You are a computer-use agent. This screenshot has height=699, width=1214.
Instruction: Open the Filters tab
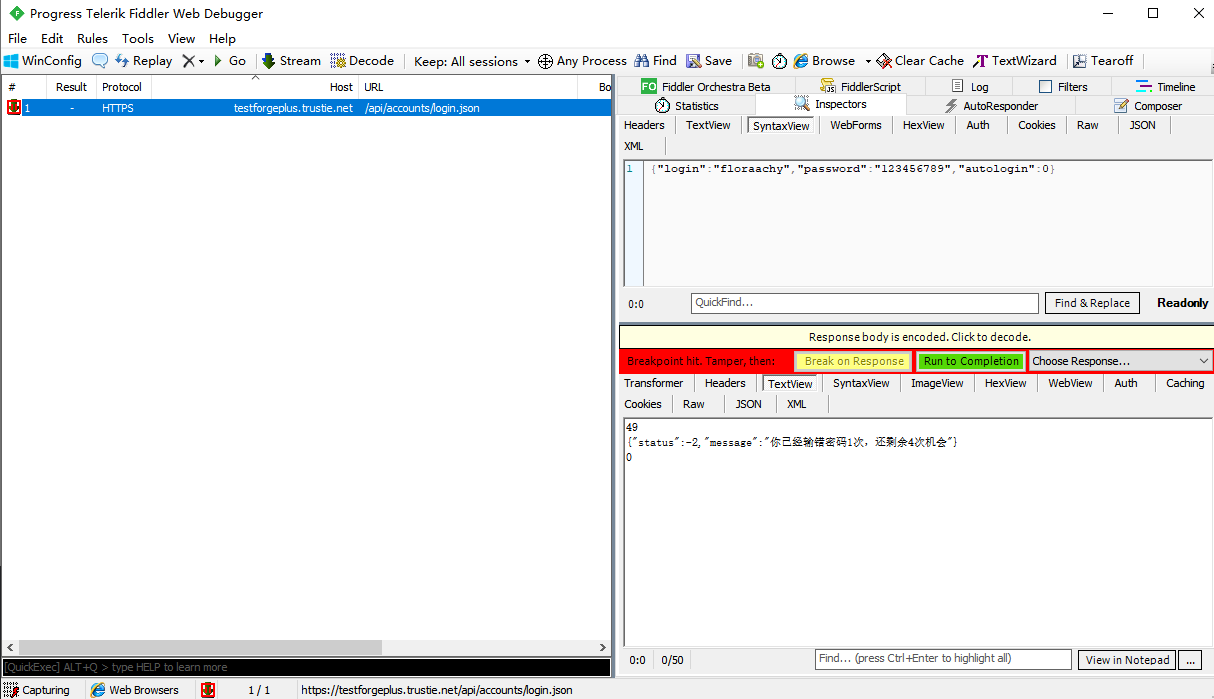(x=1063, y=87)
